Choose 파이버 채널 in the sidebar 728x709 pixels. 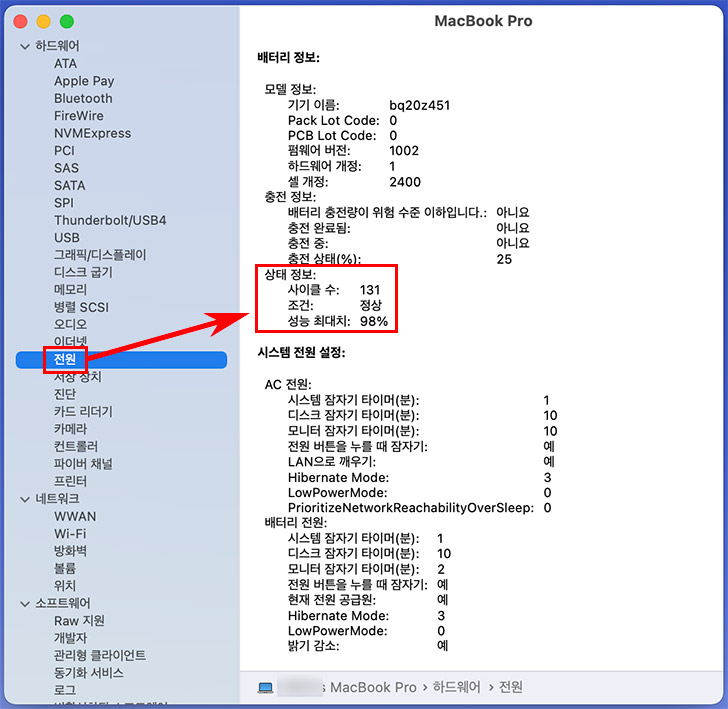[83, 464]
